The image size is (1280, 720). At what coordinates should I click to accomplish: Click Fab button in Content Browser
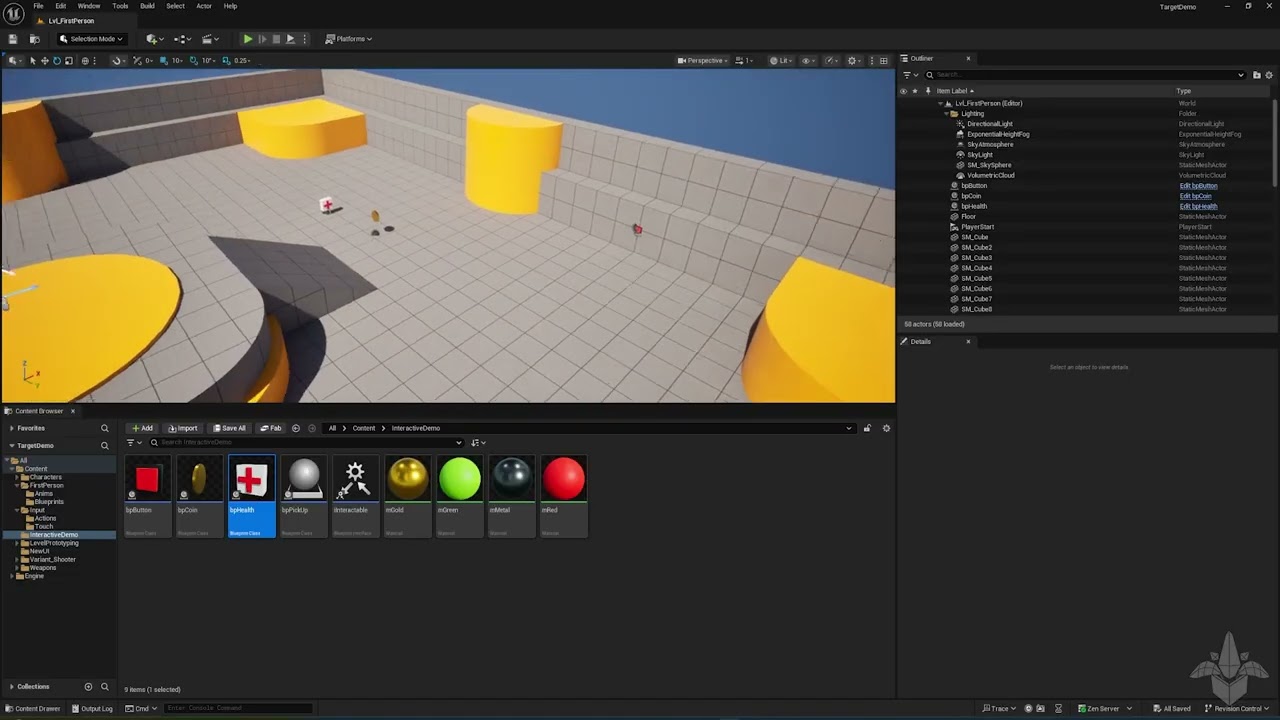coord(271,428)
